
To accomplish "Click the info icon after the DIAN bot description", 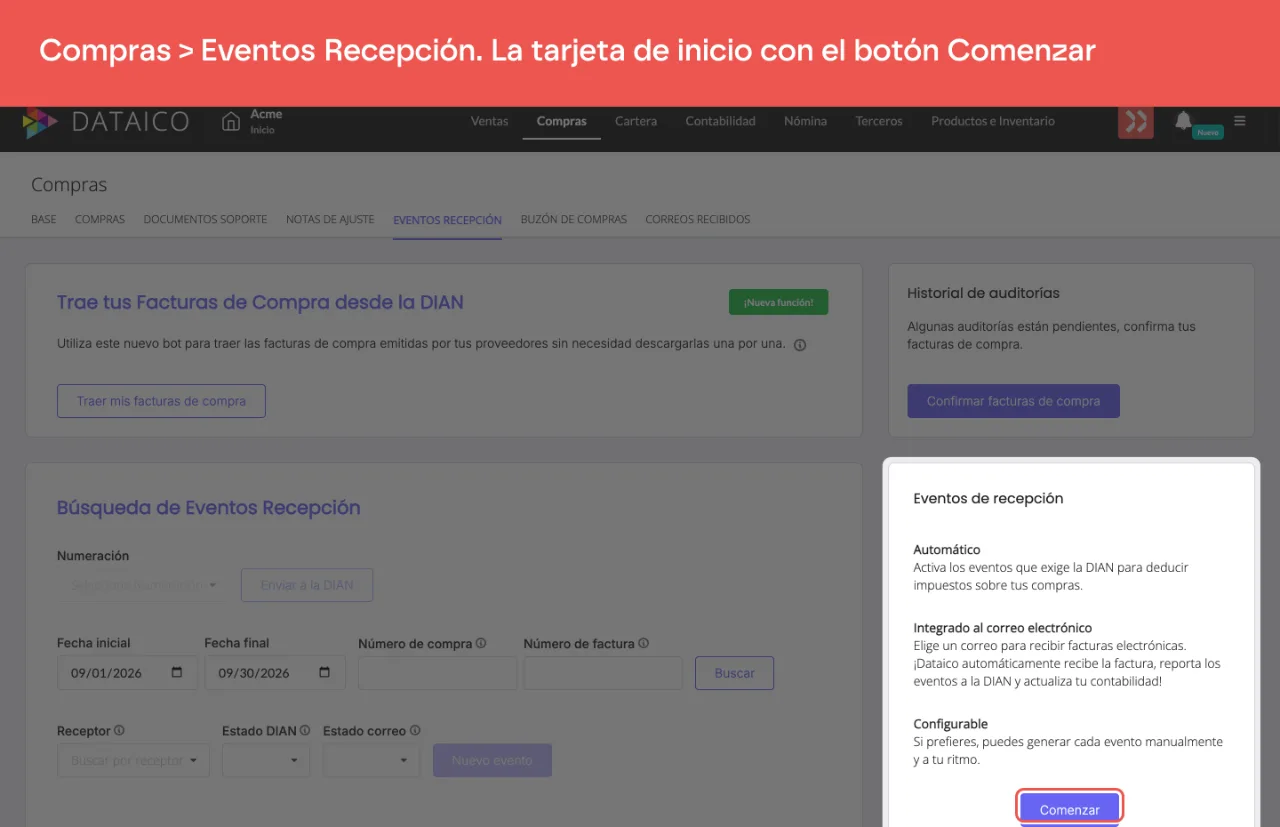I will [x=800, y=345].
